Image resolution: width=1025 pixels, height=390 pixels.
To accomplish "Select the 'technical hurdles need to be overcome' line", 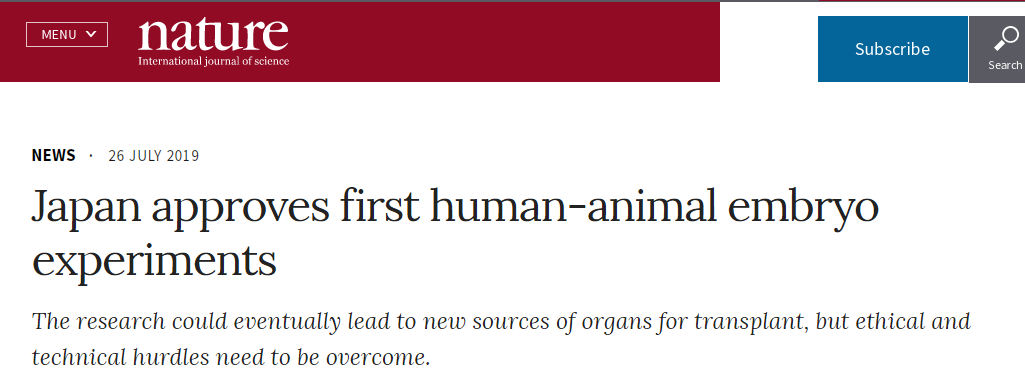I will tap(231, 358).
